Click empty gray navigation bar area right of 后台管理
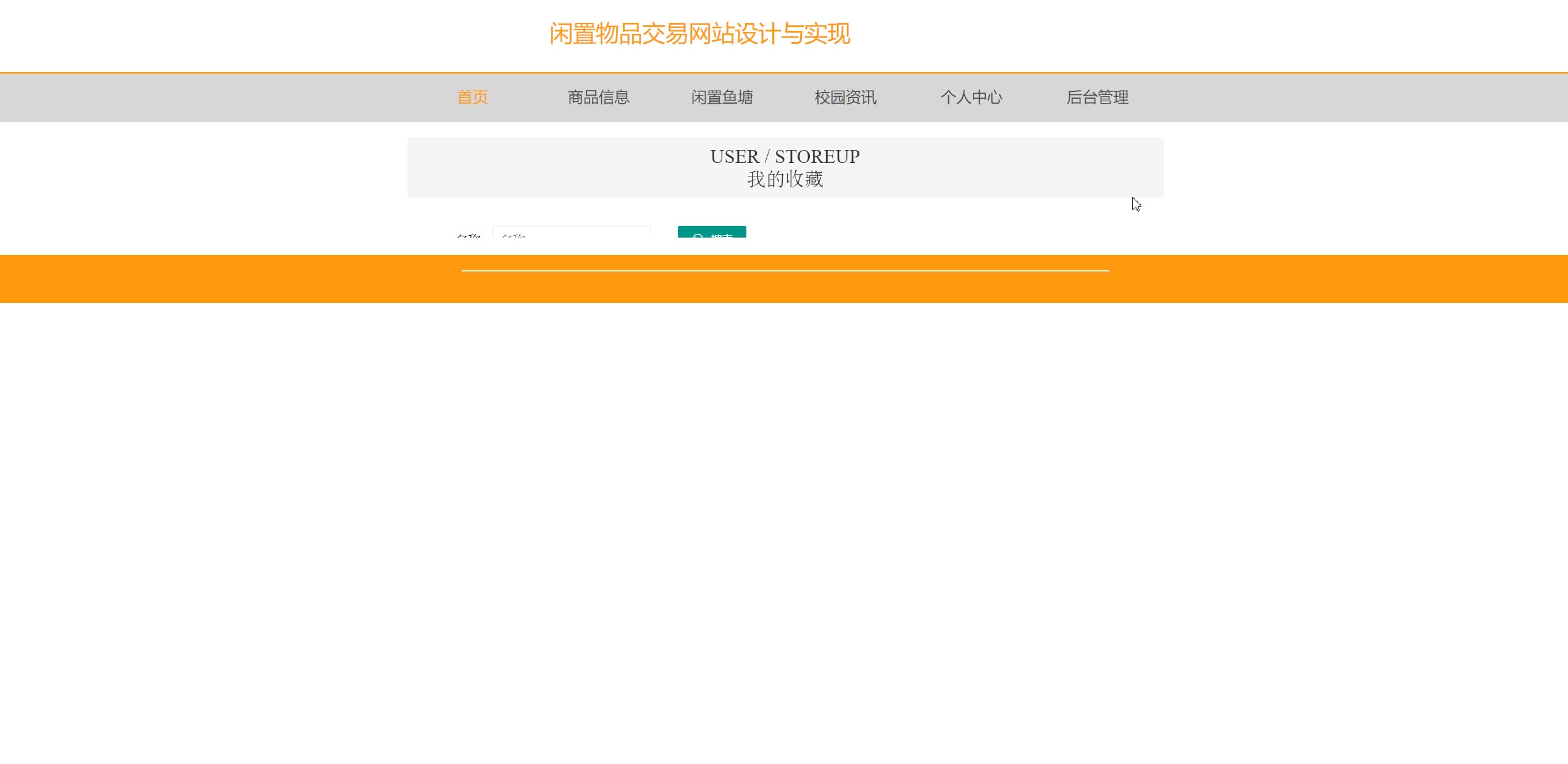This screenshot has width=1568, height=764. click(1358, 98)
